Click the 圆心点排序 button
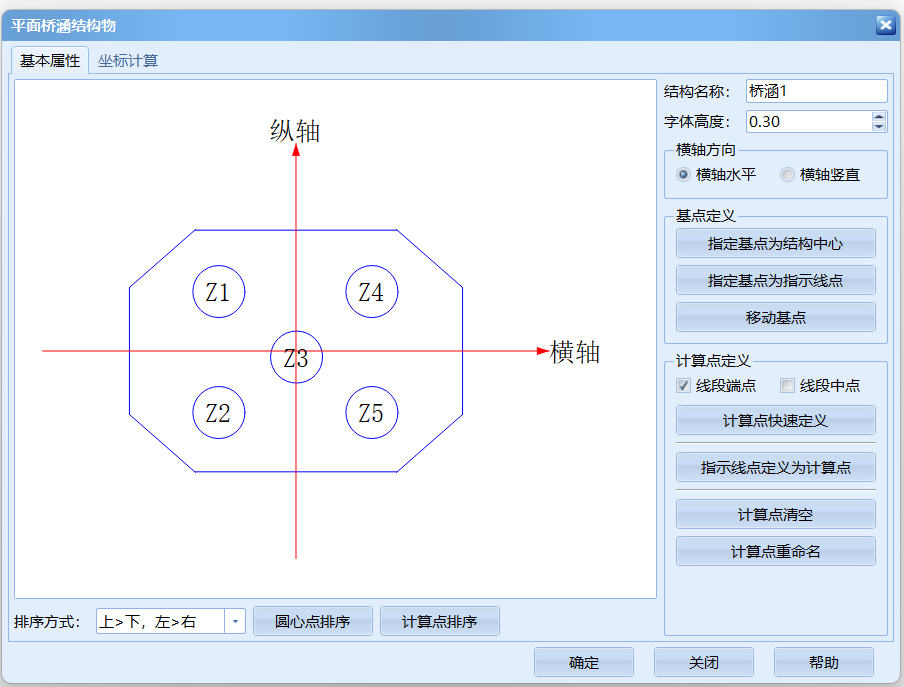This screenshot has width=904, height=687. point(313,621)
